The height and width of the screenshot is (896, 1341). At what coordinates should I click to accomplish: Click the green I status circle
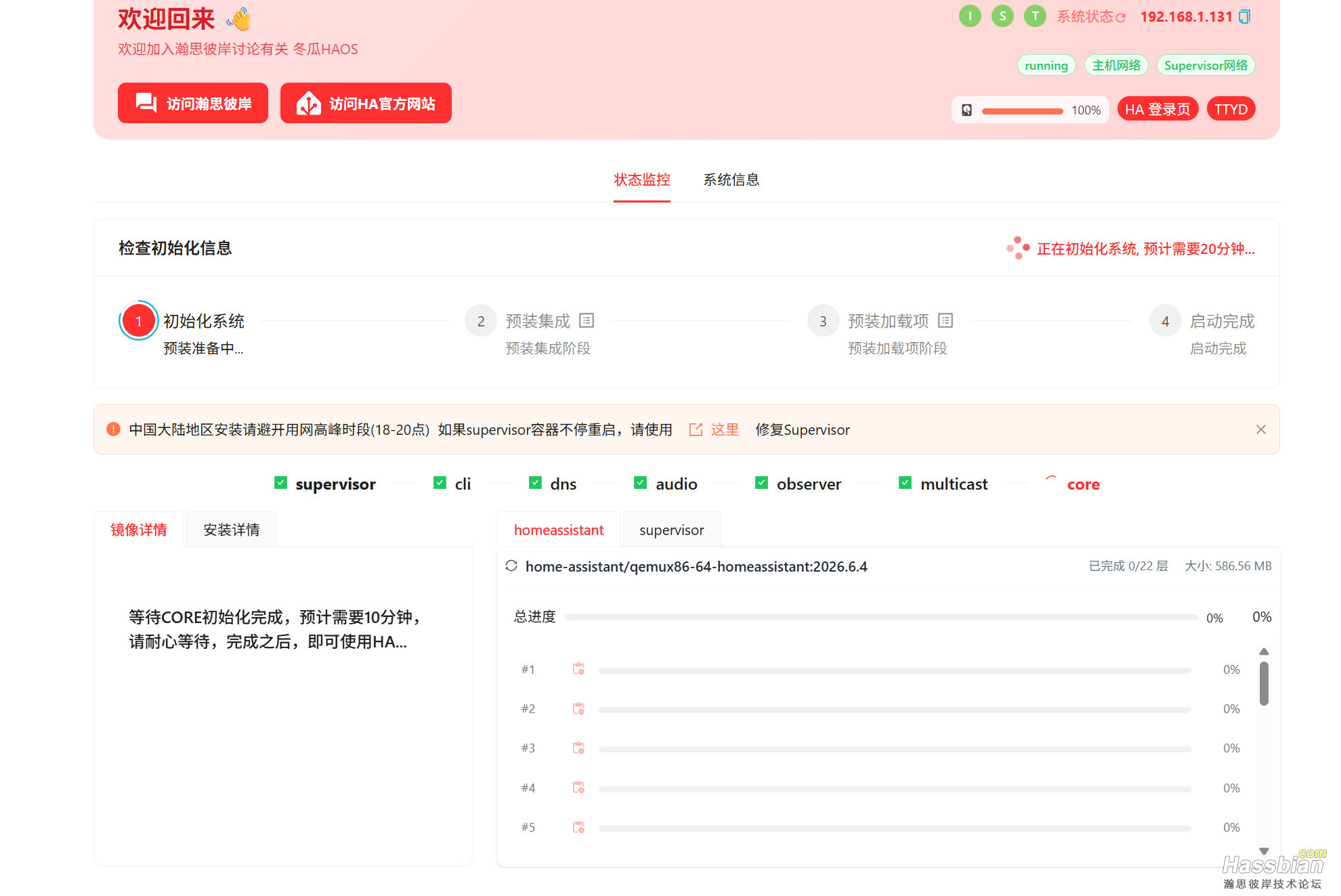click(970, 16)
